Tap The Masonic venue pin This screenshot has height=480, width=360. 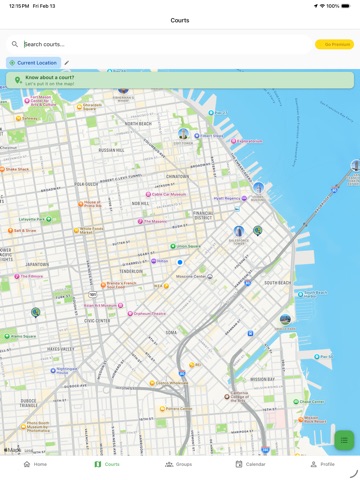pos(140,221)
